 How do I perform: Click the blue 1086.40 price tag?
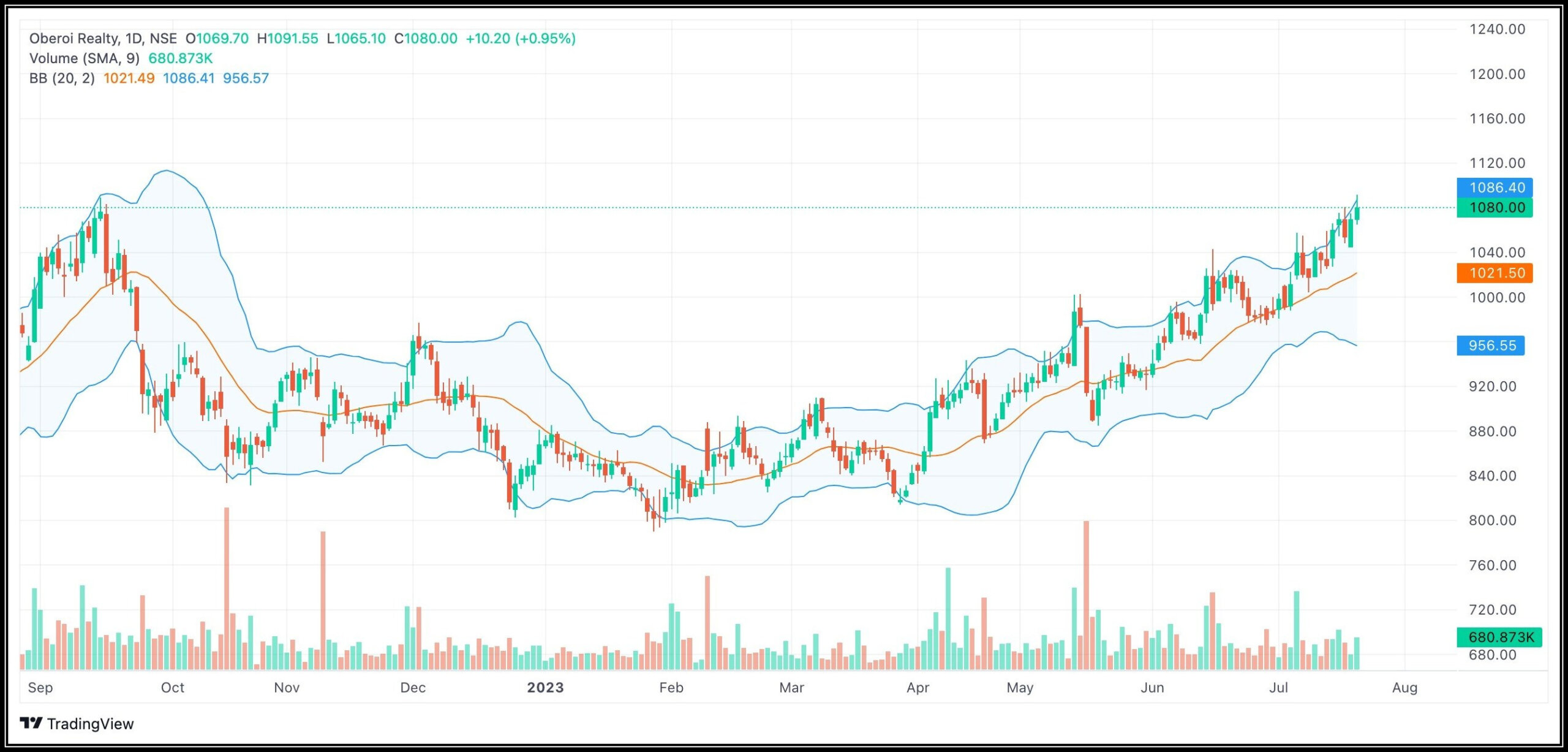pos(1494,188)
